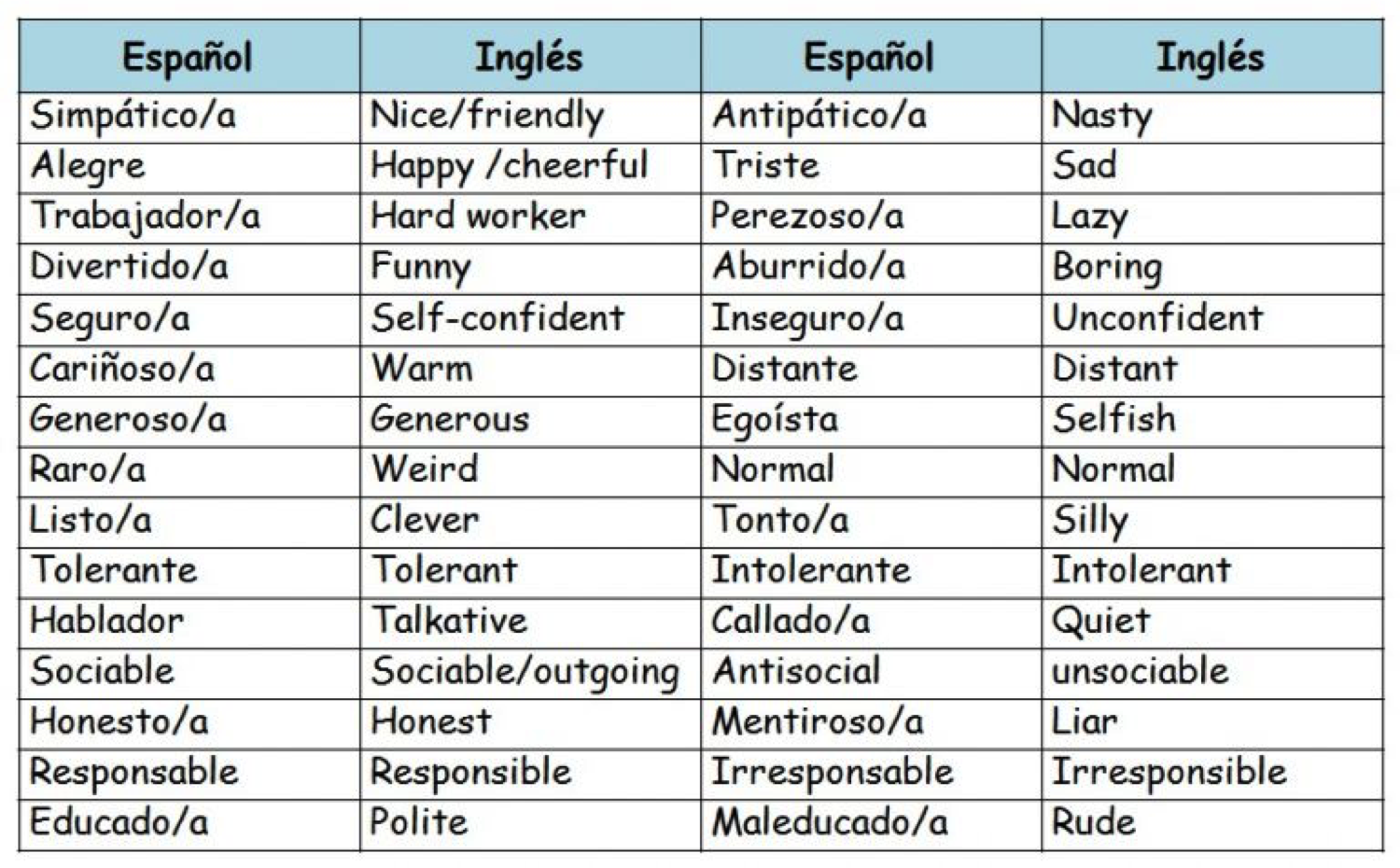The width and height of the screenshot is (1400, 868).
Task: Select the Sociable/outgoing cell
Action: (525, 672)
